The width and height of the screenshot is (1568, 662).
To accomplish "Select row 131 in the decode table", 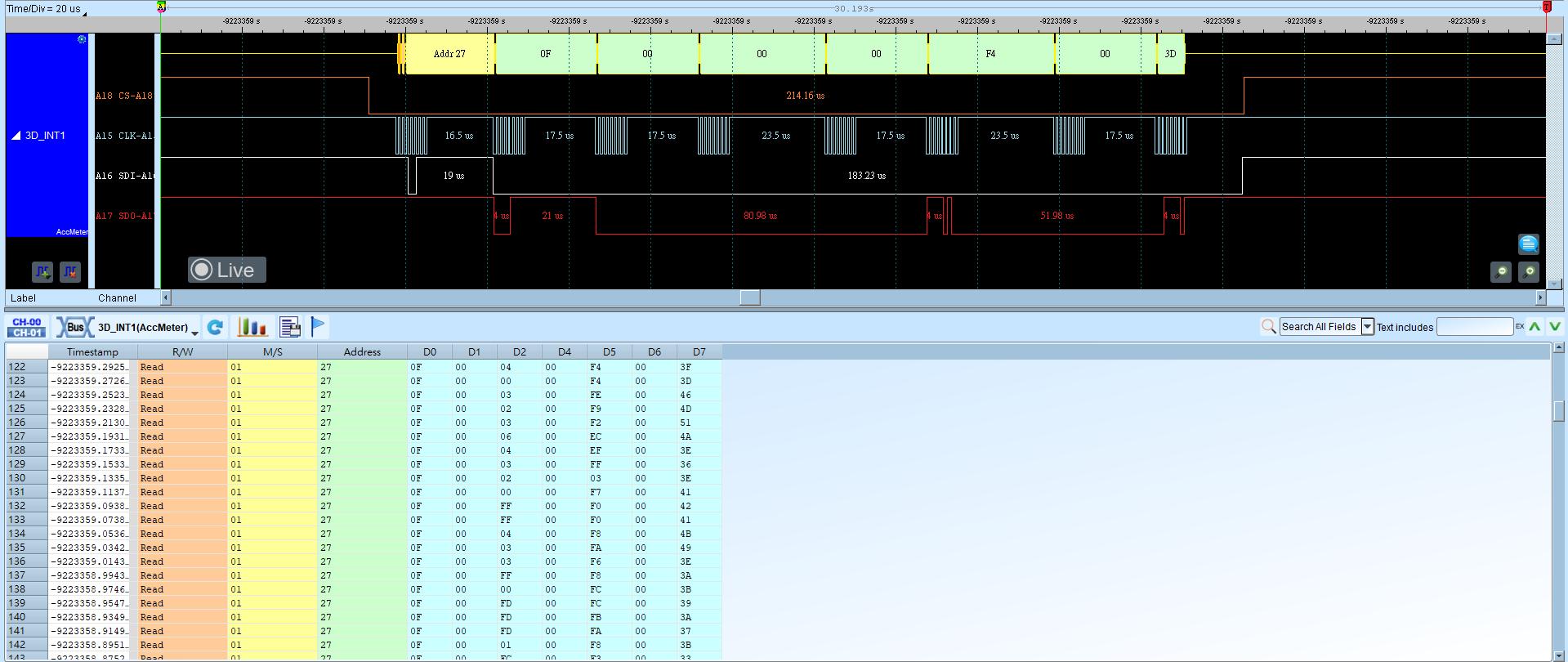I will [x=364, y=492].
